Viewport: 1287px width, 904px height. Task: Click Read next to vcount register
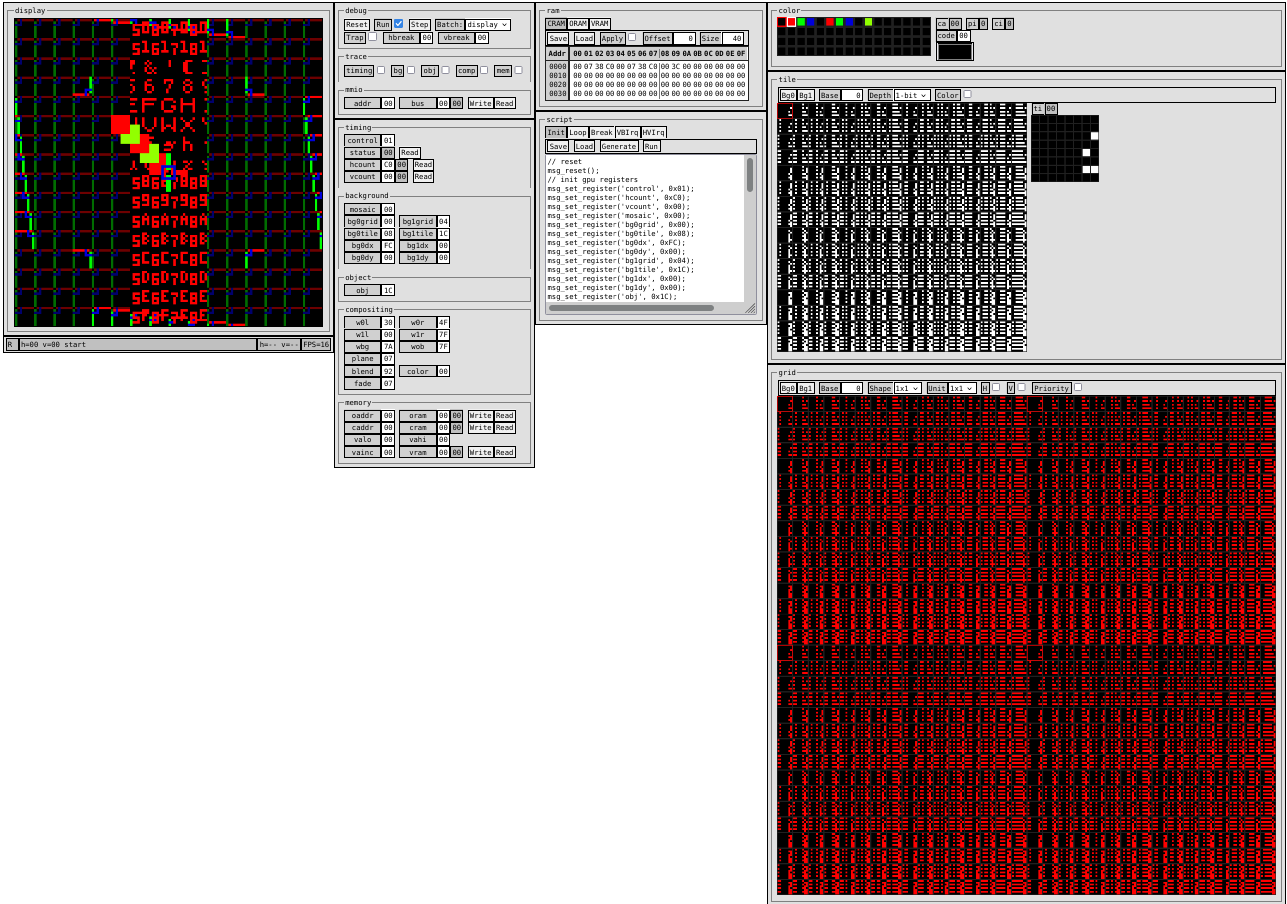(x=424, y=177)
